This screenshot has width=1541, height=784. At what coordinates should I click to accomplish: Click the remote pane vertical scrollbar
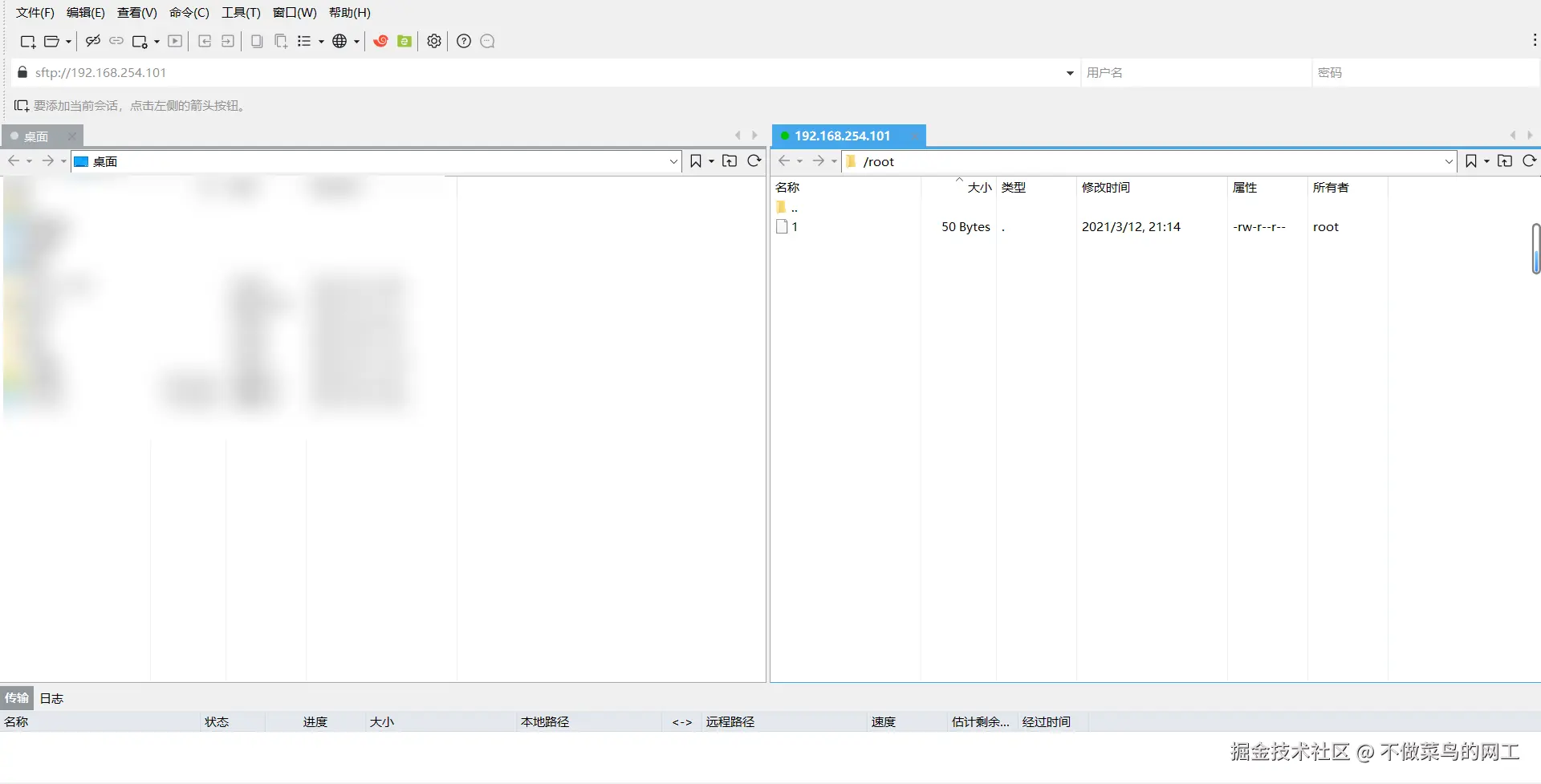(x=1535, y=250)
